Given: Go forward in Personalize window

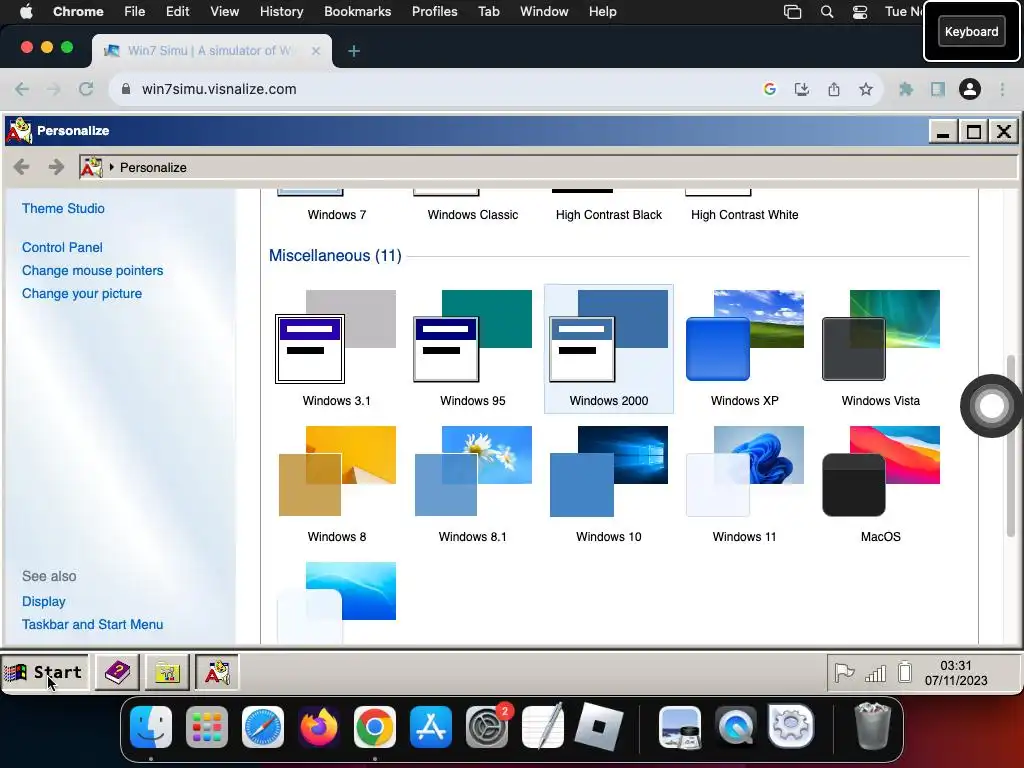Looking at the screenshot, I should [x=56, y=167].
